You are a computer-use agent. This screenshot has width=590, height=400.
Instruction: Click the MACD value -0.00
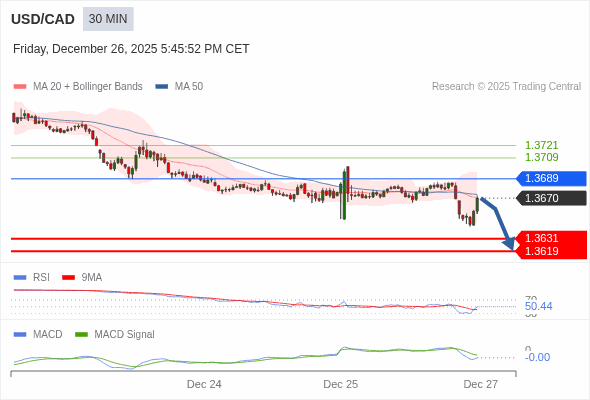click(x=537, y=357)
